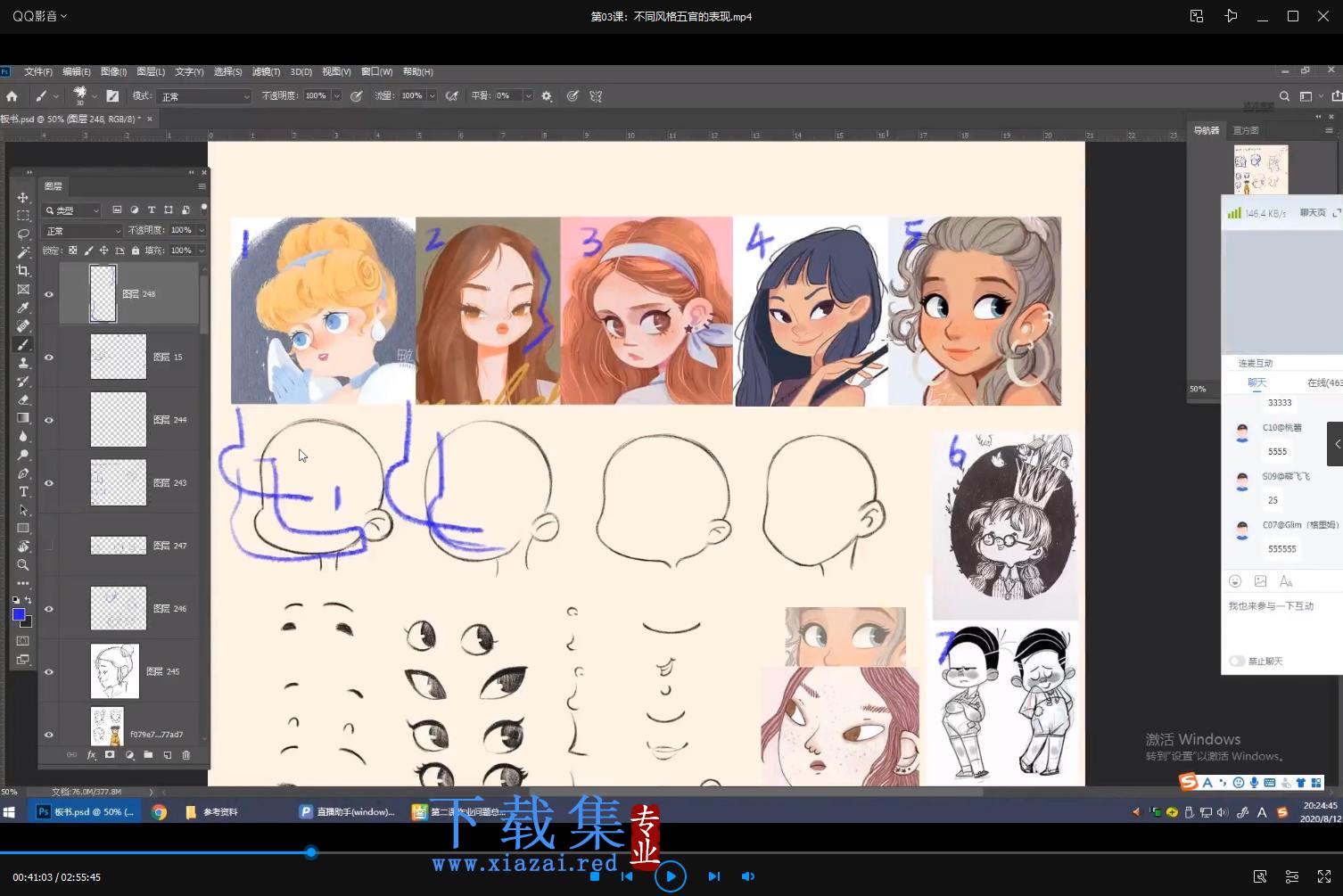This screenshot has width=1343, height=896.
Task: Open layer blend mode 正常 dropdown
Action: [x=83, y=231]
